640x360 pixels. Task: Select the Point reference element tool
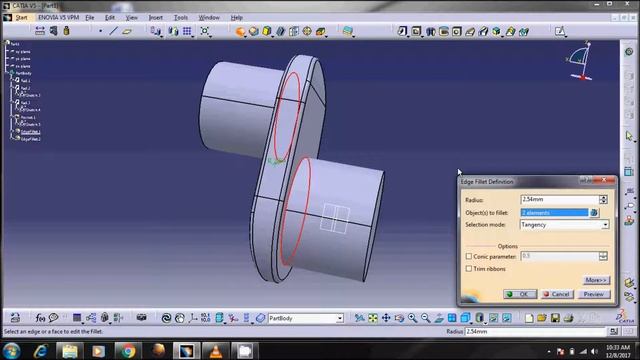[x=100, y=31]
